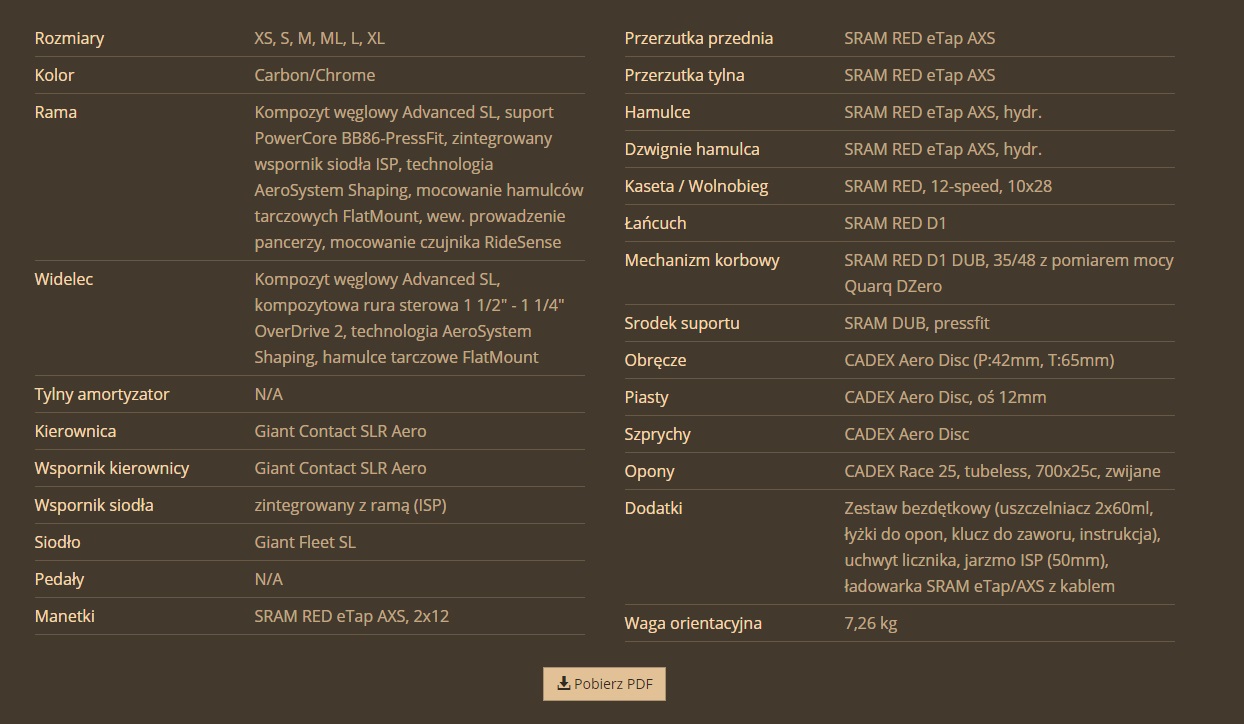Screen dimensions: 1244x724
Task: Click N/A value for Tylny amortyzator
Action: tap(269, 394)
